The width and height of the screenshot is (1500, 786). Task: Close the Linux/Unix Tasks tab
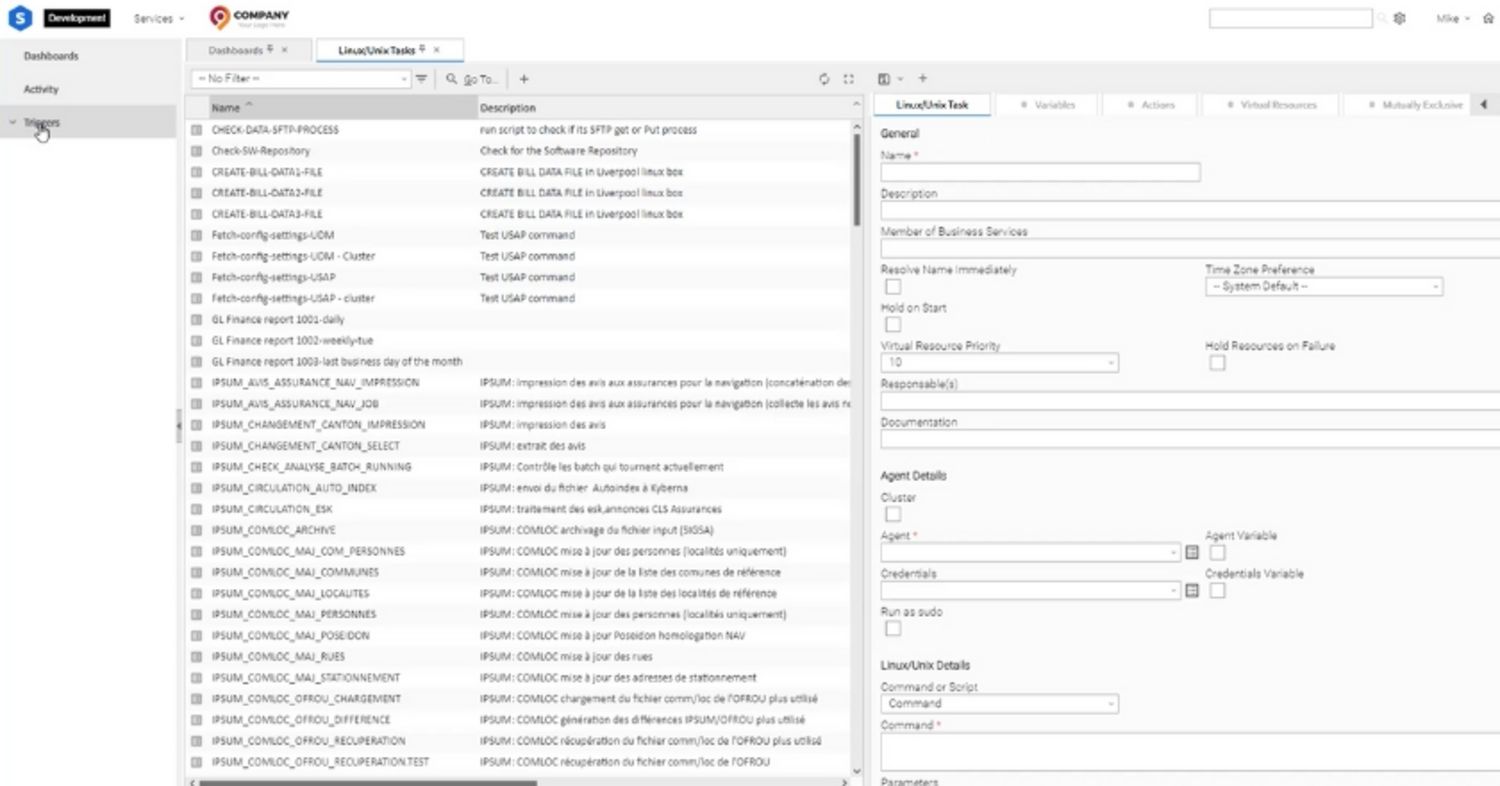pyautogui.click(x=436, y=50)
